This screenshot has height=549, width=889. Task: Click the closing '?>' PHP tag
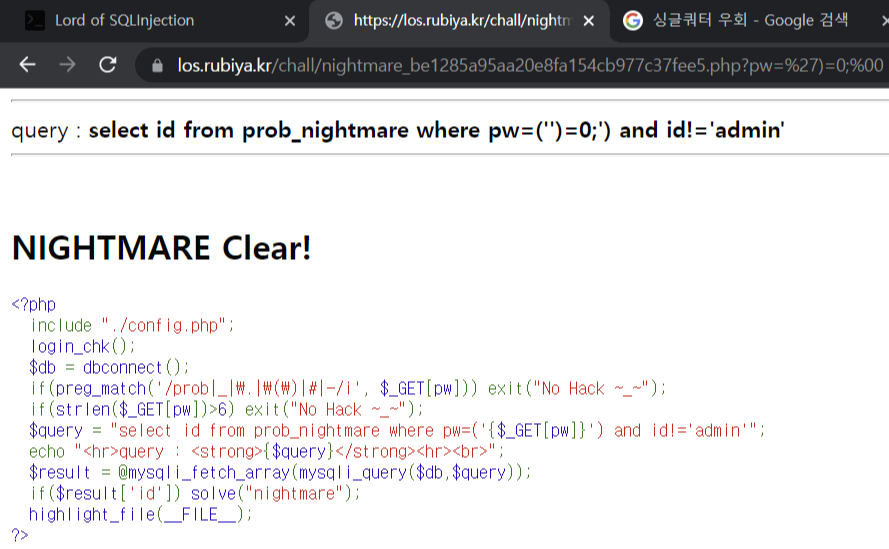coord(20,535)
